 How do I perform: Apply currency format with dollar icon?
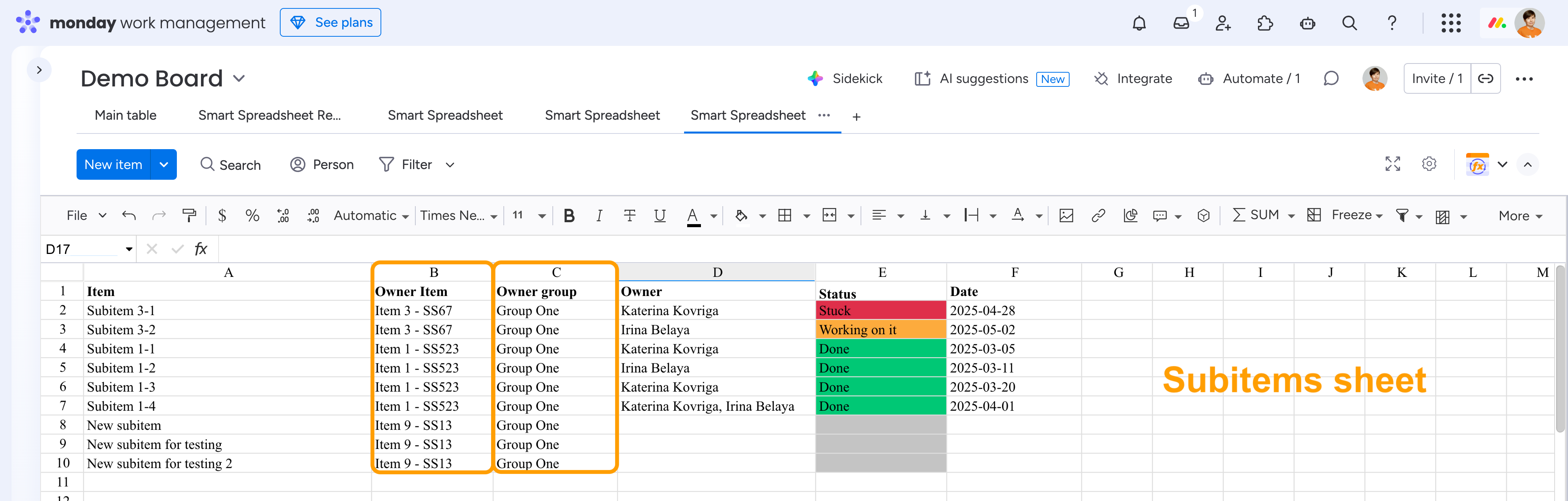tap(222, 215)
